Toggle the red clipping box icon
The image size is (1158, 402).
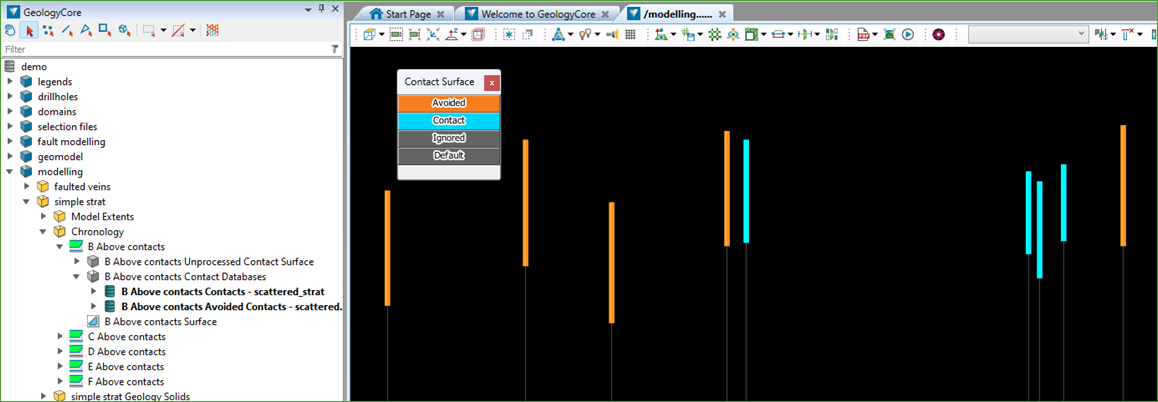[x=478, y=34]
